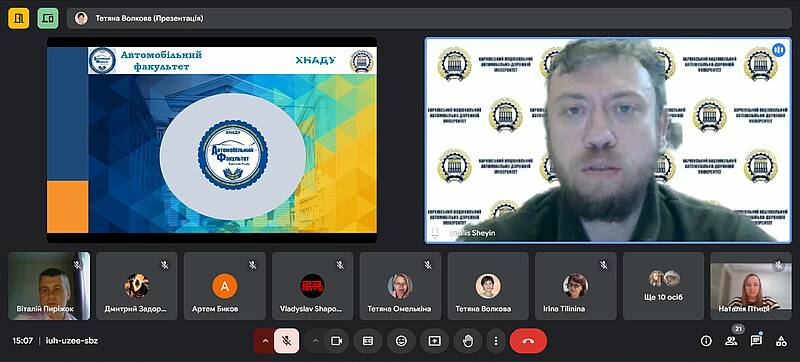
Task: Unmute the microphone in the call controls
Action: [x=287, y=341]
